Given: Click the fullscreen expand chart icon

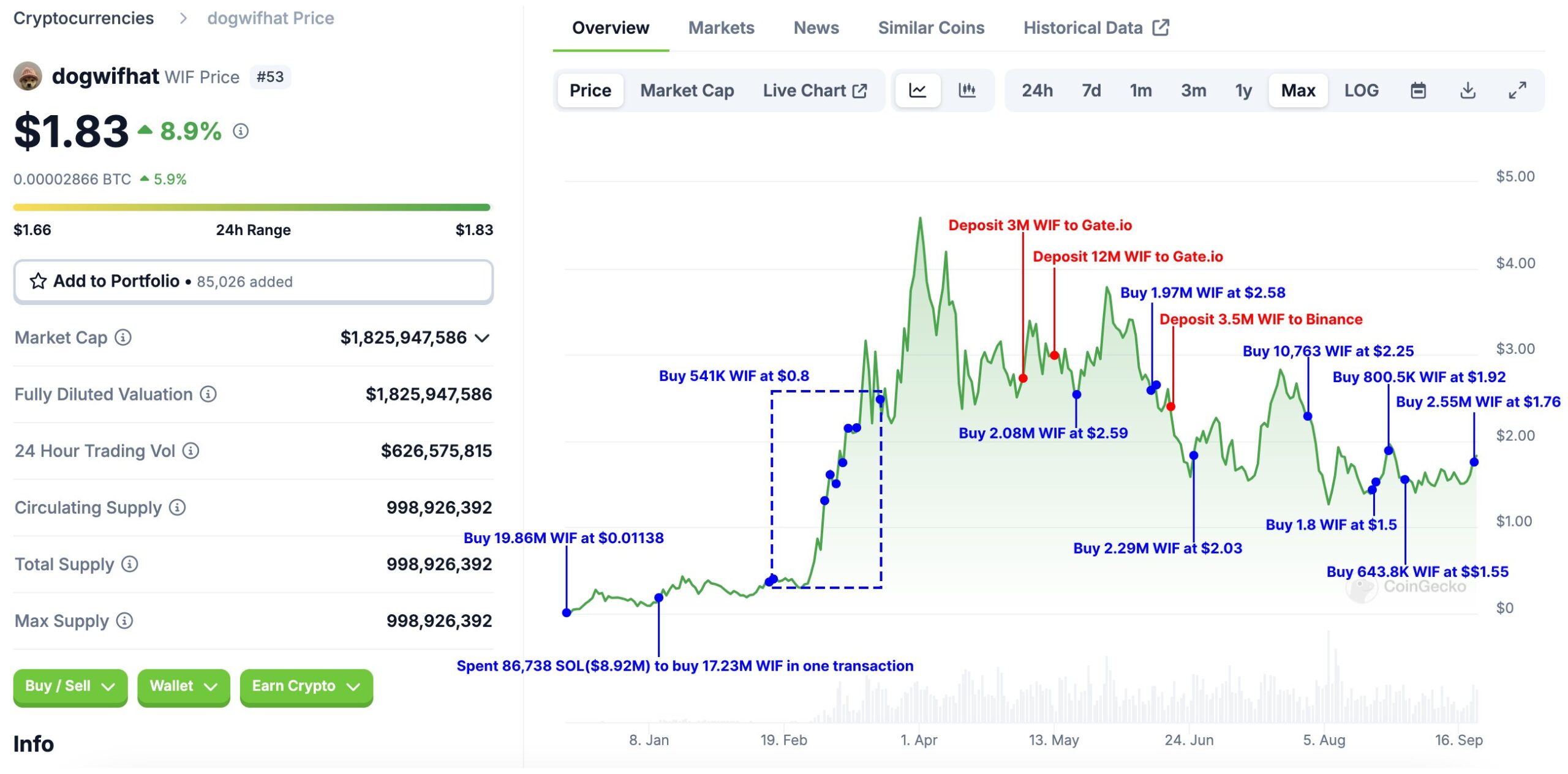Looking at the screenshot, I should pos(1517,91).
